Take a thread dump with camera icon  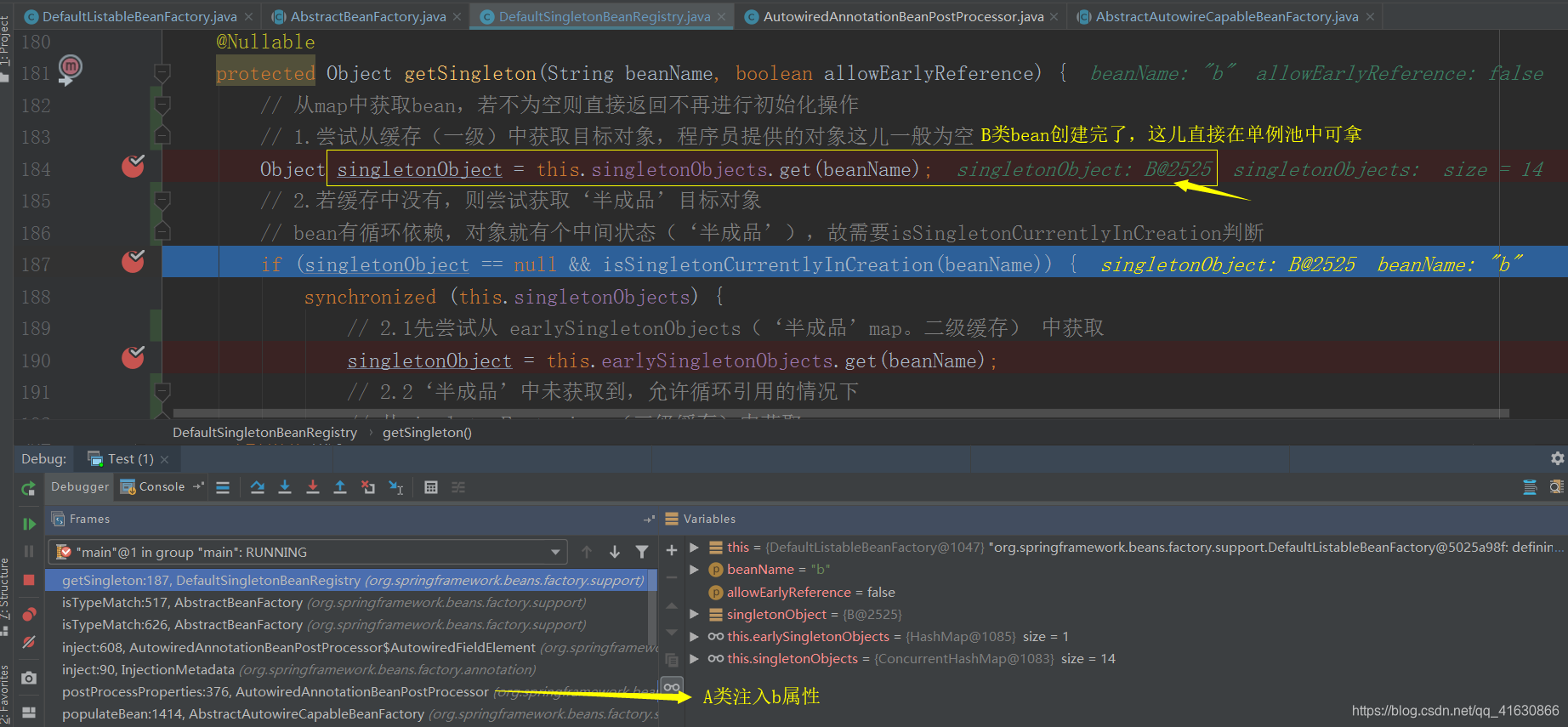pyautogui.click(x=28, y=678)
